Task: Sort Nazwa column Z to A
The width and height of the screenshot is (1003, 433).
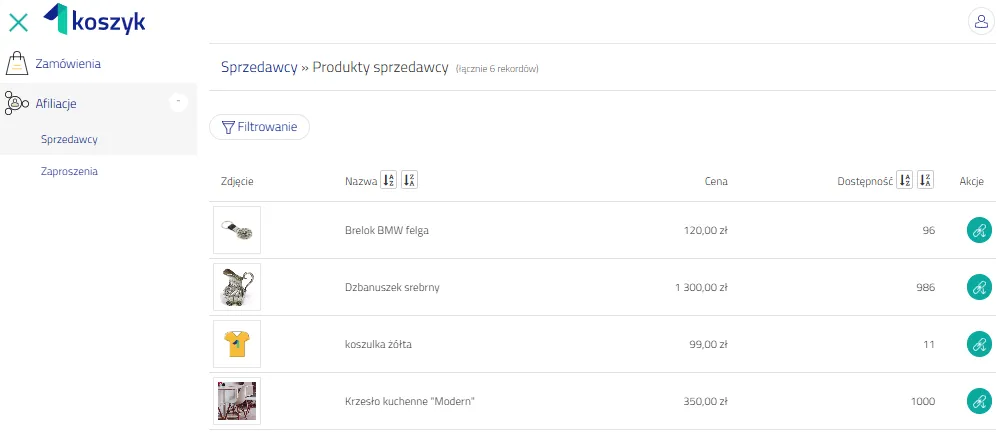Action: pyautogui.click(x=409, y=181)
